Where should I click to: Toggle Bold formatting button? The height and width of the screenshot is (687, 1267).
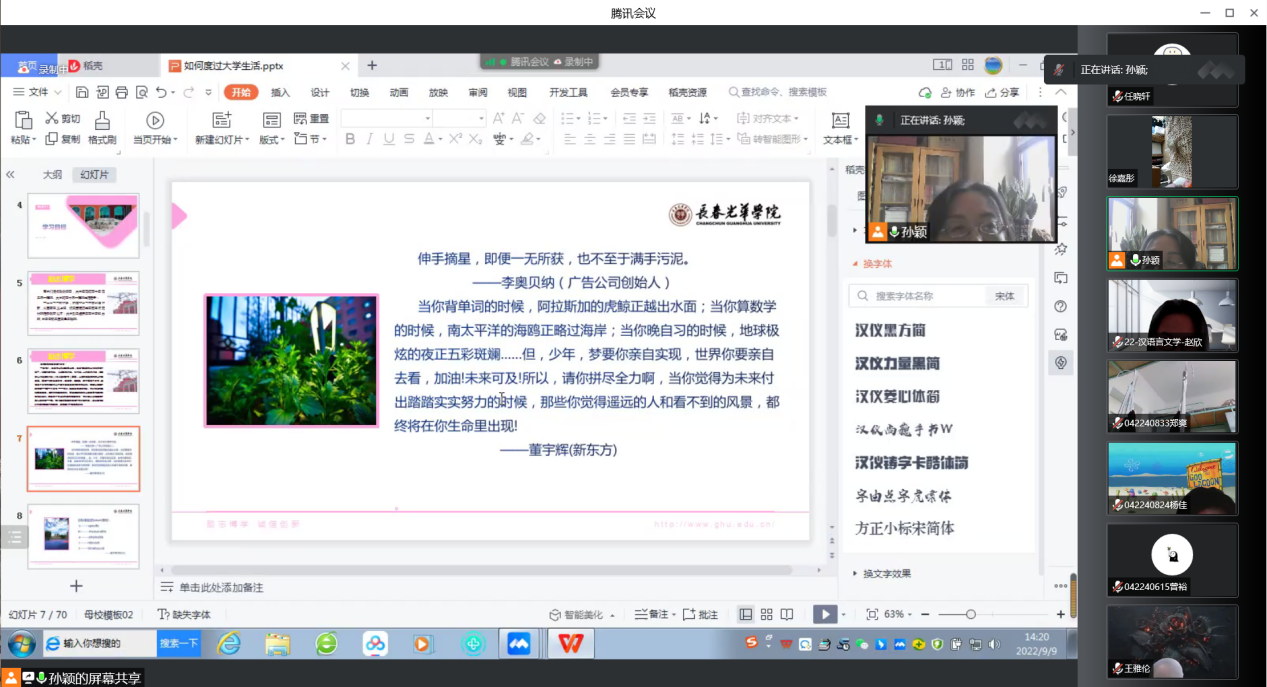[350, 139]
